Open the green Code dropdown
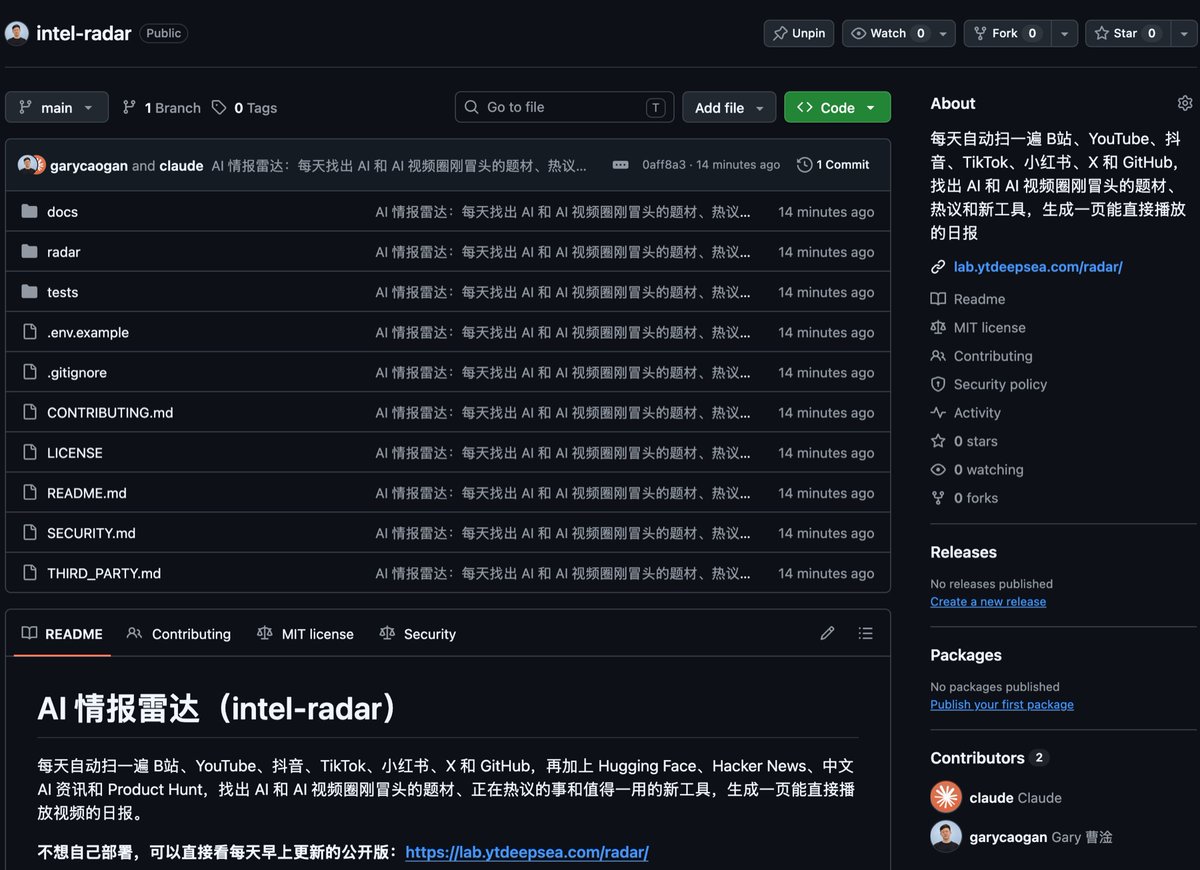Screen dimensions: 1200x870 click(x=837, y=107)
